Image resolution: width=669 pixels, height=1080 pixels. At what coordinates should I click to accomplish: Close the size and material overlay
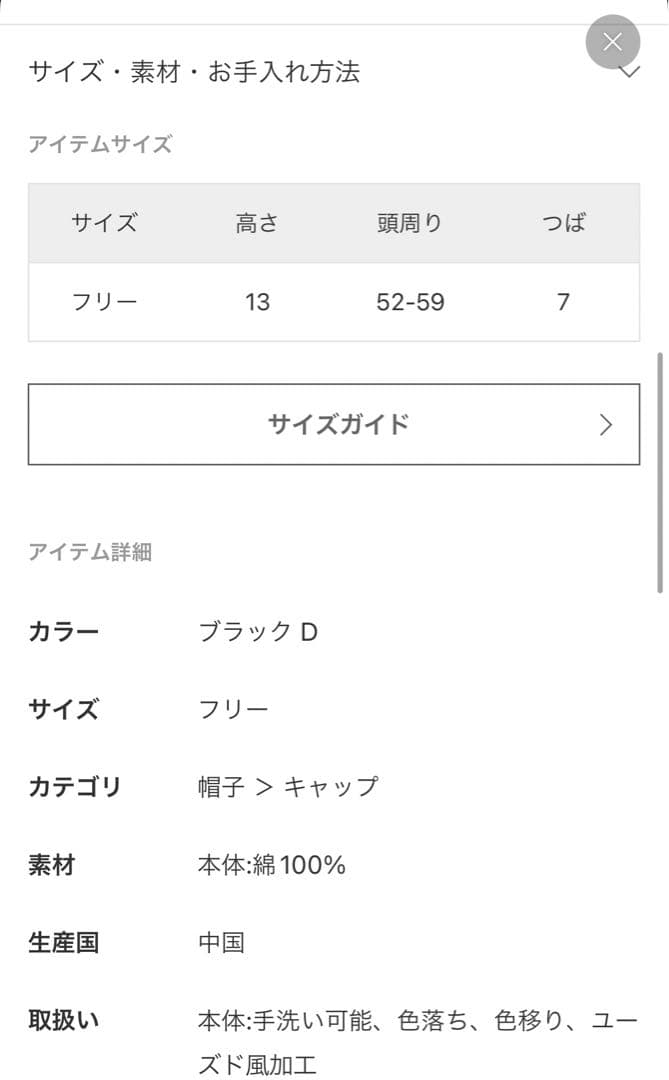pyautogui.click(x=612, y=42)
